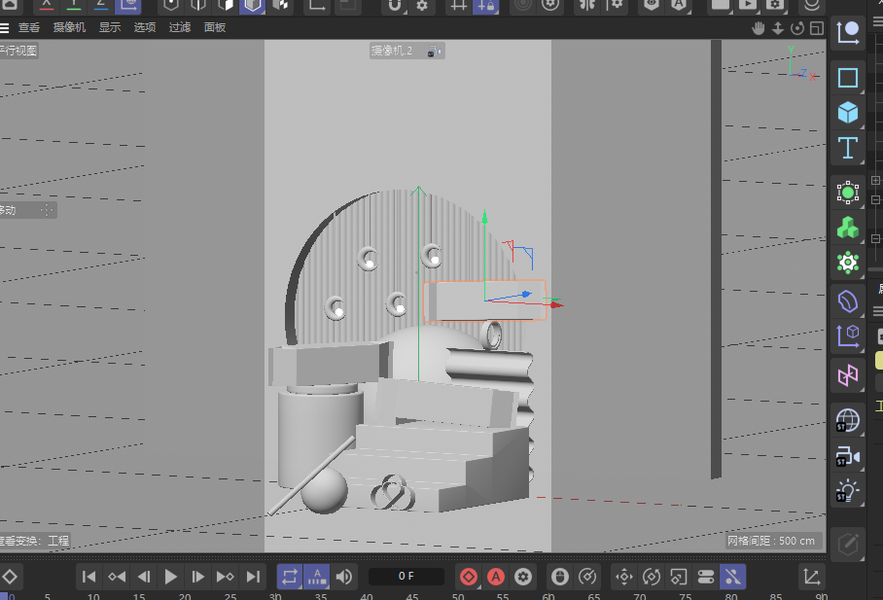This screenshot has width=883, height=600.
Task: Toggle the parameter keying button
Action: [706, 577]
